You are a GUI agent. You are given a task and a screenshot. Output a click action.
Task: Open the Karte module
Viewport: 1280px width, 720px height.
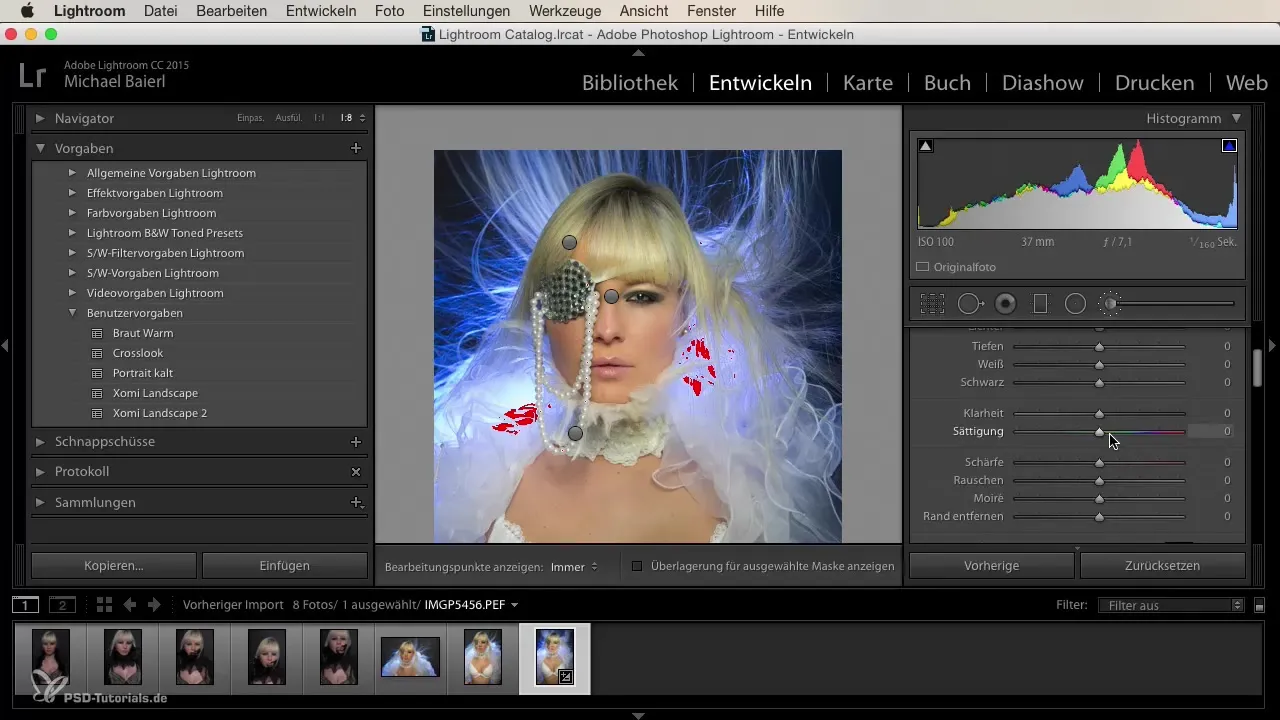point(868,83)
